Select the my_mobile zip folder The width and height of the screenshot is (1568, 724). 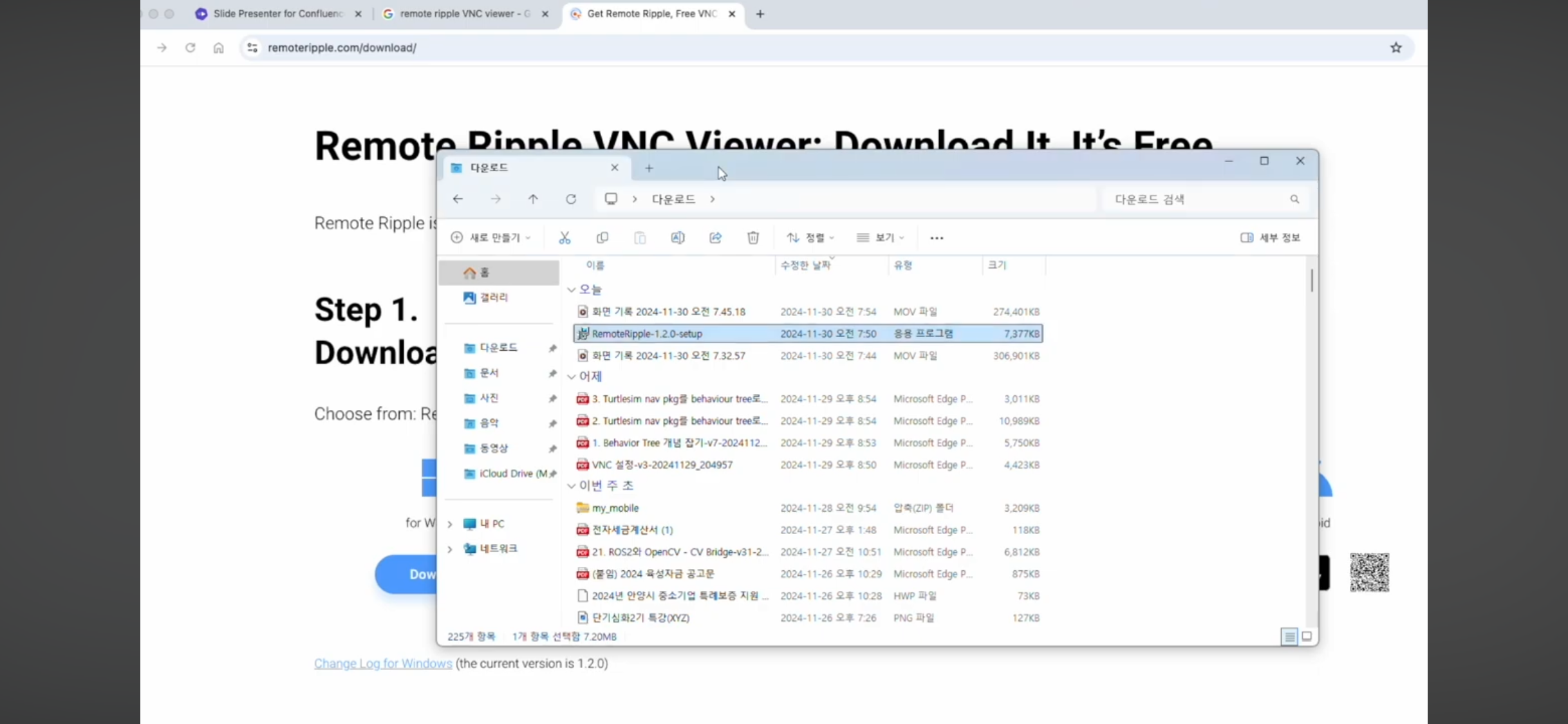click(808, 508)
